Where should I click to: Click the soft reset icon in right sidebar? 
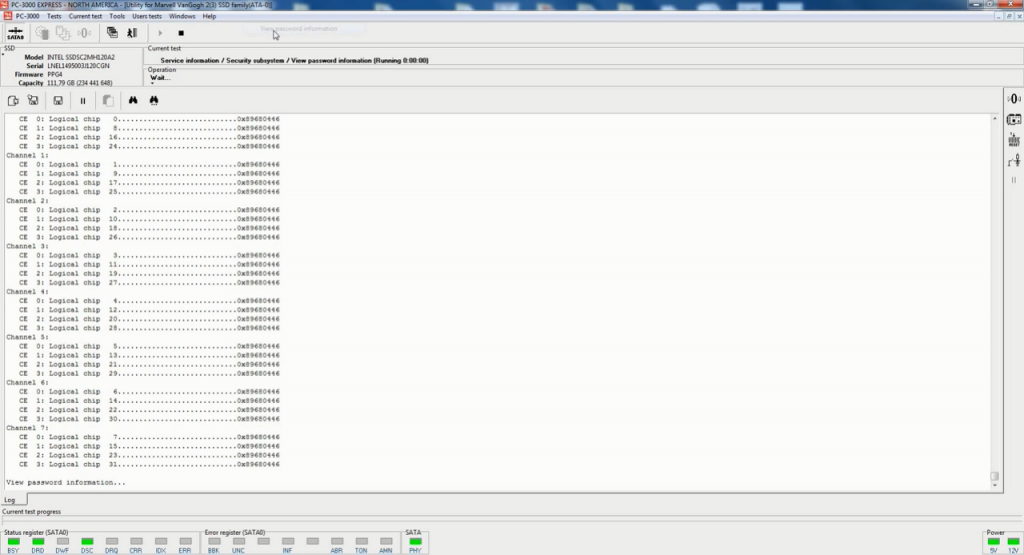point(1014,99)
